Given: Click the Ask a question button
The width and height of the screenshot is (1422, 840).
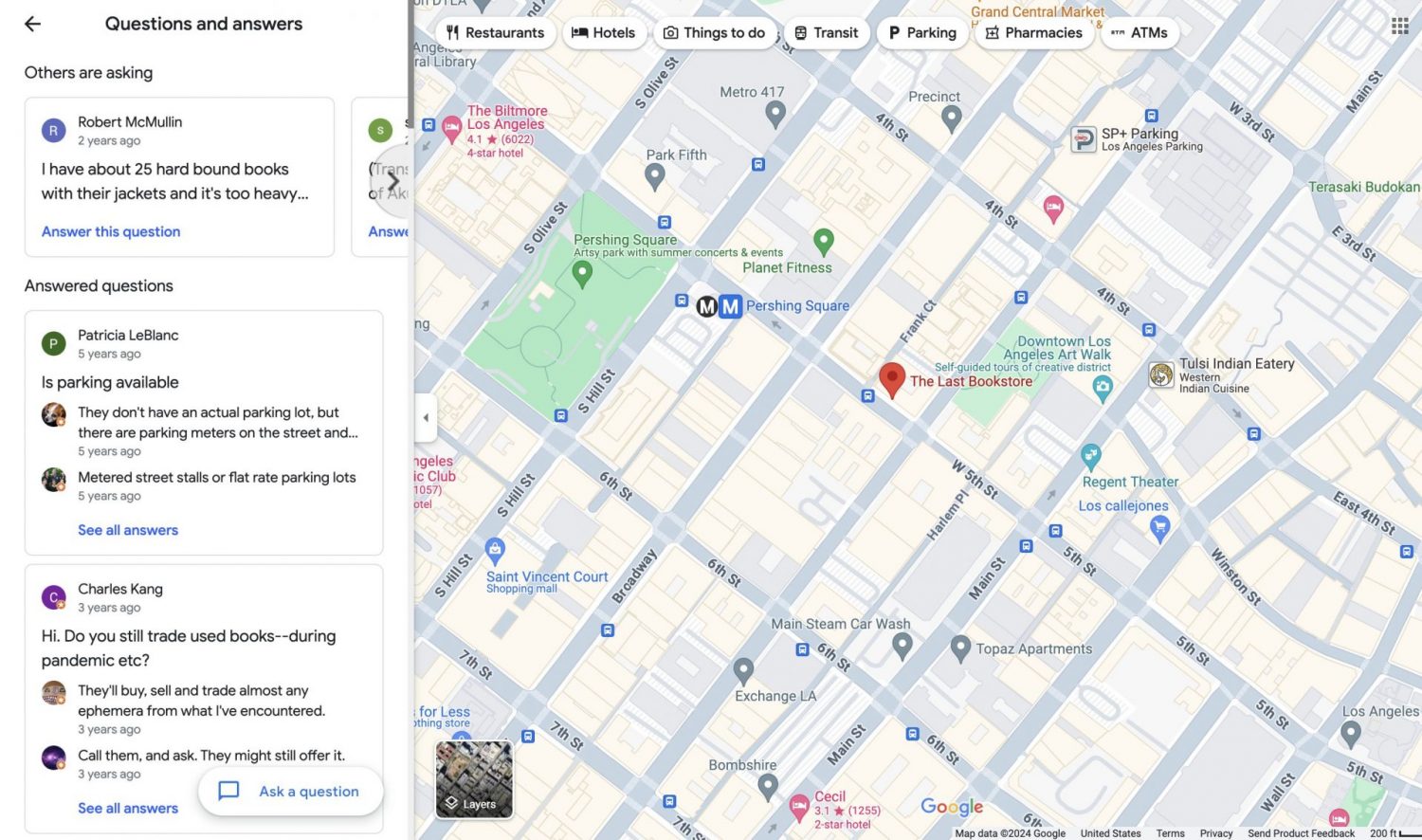Looking at the screenshot, I should point(291,791).
